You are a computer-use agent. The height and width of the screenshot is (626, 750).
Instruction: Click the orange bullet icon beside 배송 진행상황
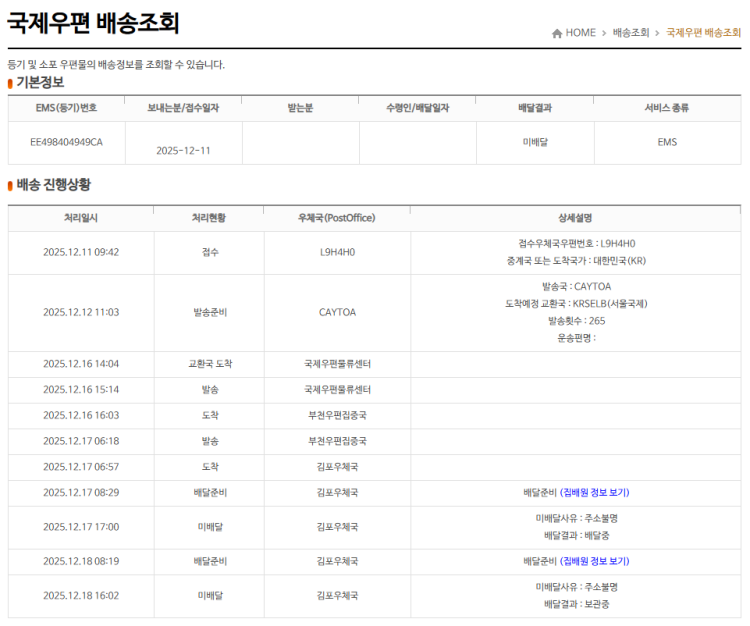point(11,186)
